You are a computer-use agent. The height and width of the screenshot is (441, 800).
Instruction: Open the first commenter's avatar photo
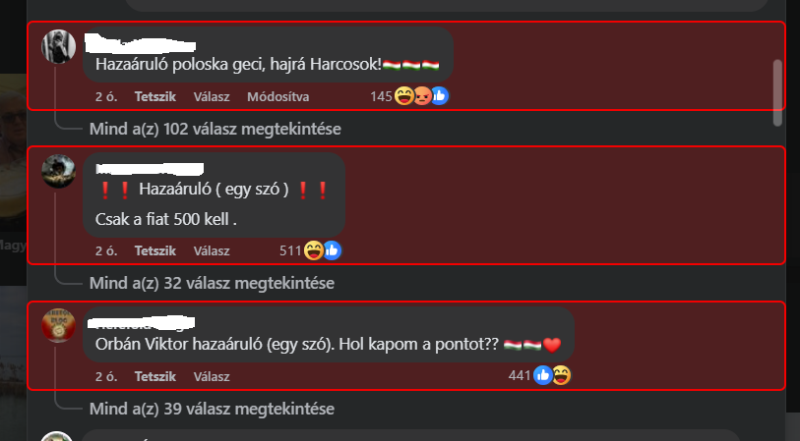pos(59,46)
